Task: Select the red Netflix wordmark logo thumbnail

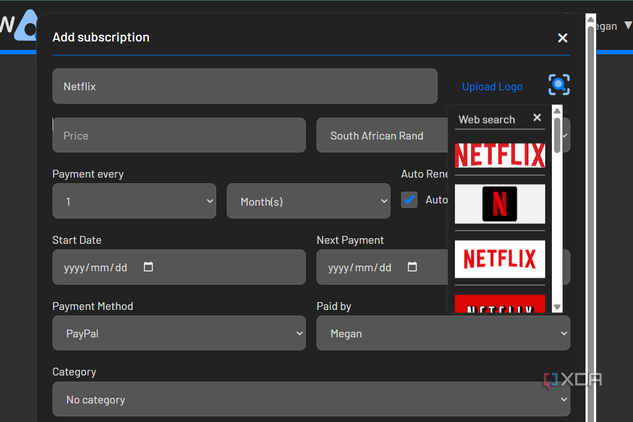Action: pyautogui.click(x=500, y=155)
